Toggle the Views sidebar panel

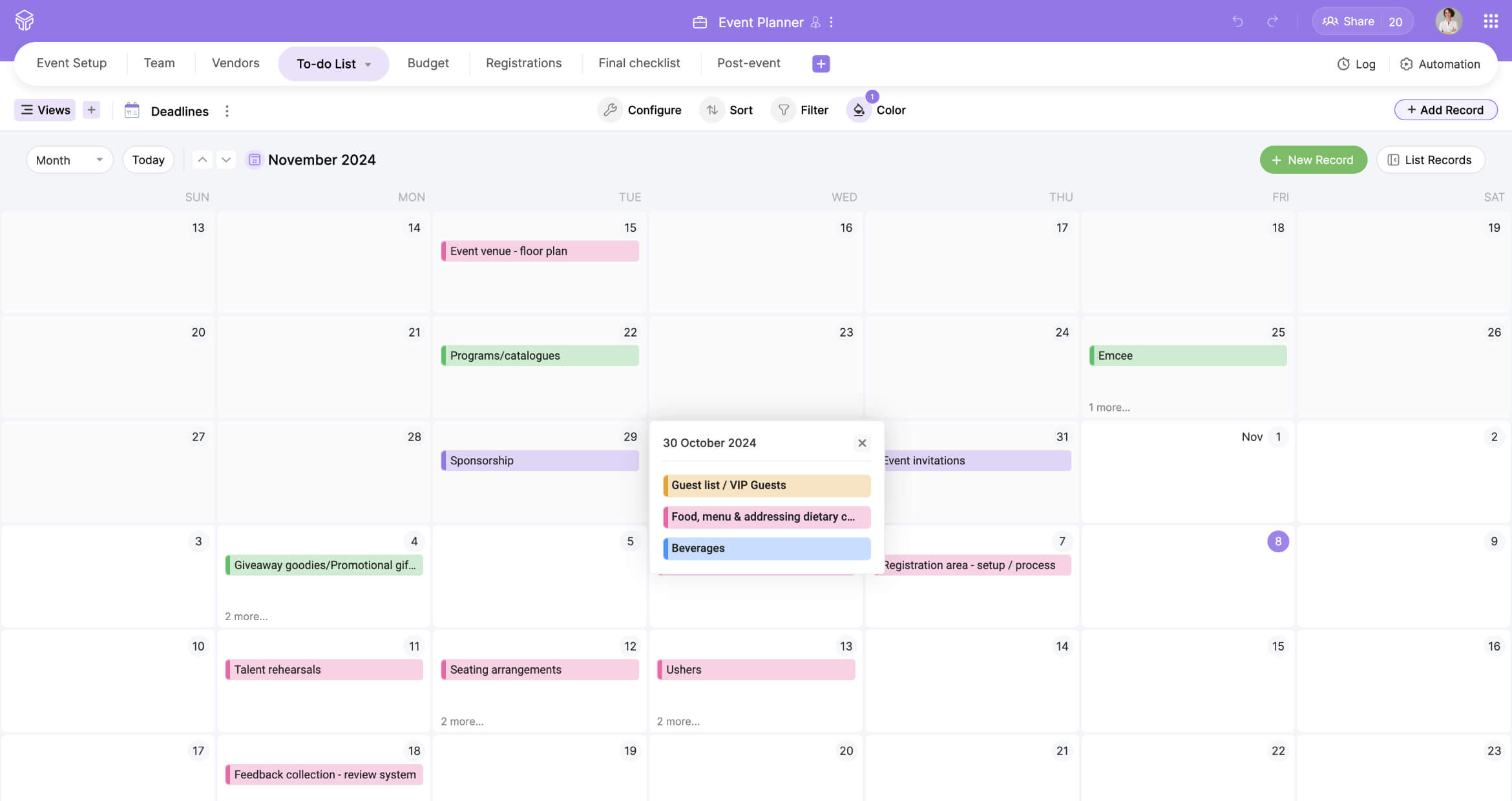45,110
